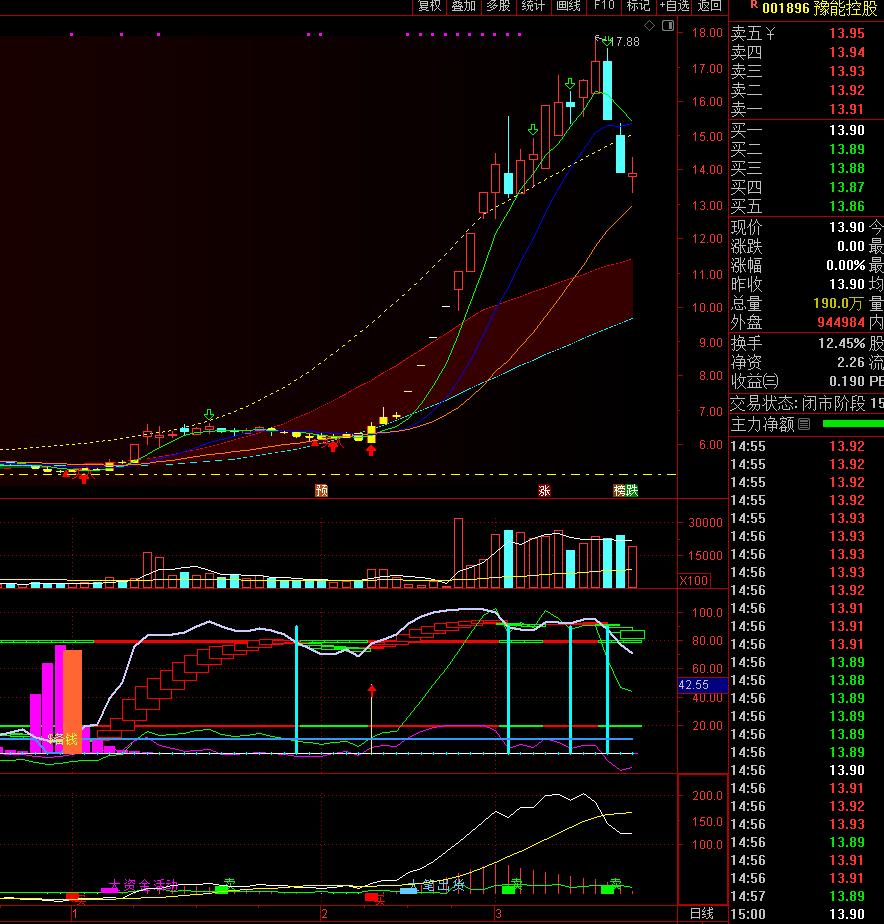Click month marker 2 on the time axis
Viewport: 884px width, 924px height.
click(324, 914)
